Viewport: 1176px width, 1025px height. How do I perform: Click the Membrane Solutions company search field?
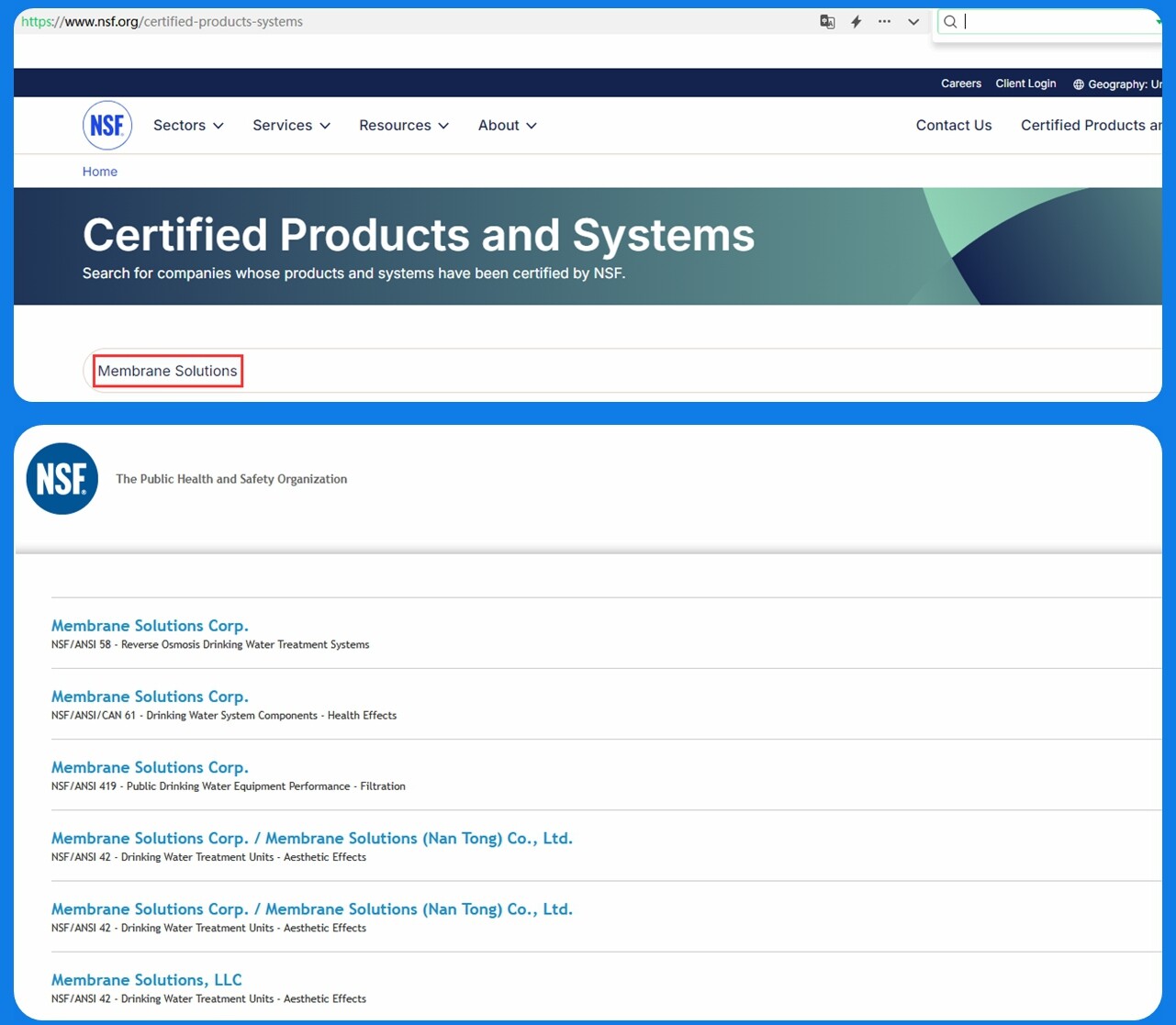pyautogui.click(x=622, y=371)
